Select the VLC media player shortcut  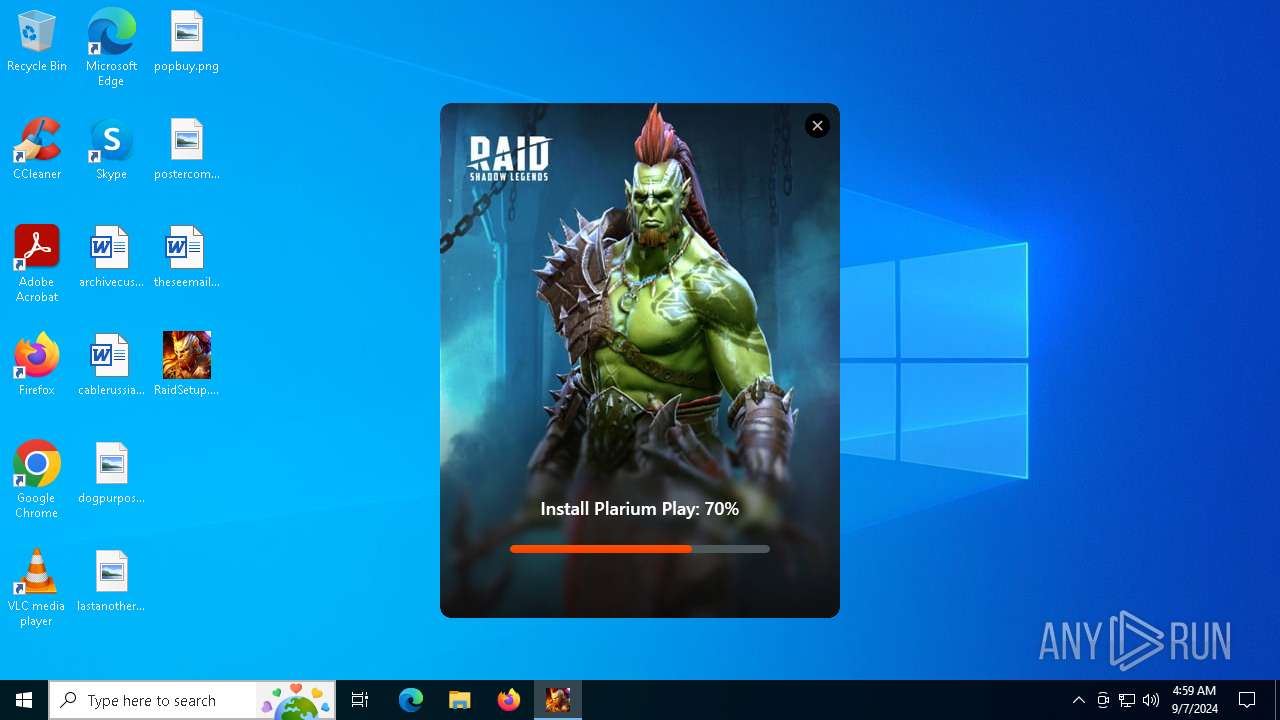coord(37,588)
